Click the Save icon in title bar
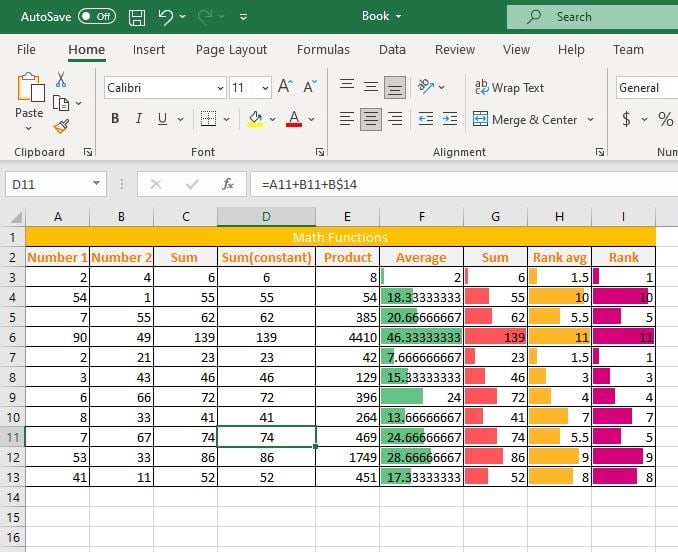Screen dimensions: 678x552 (x=137, y=17)
